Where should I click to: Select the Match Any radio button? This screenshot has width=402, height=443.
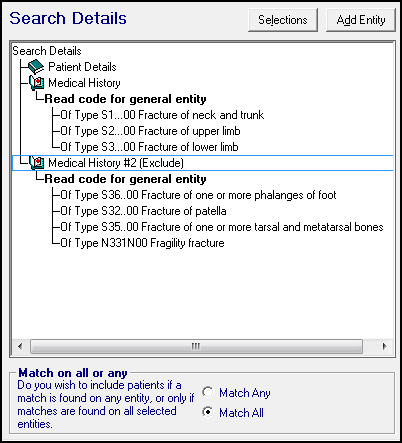tap(208, 392)
